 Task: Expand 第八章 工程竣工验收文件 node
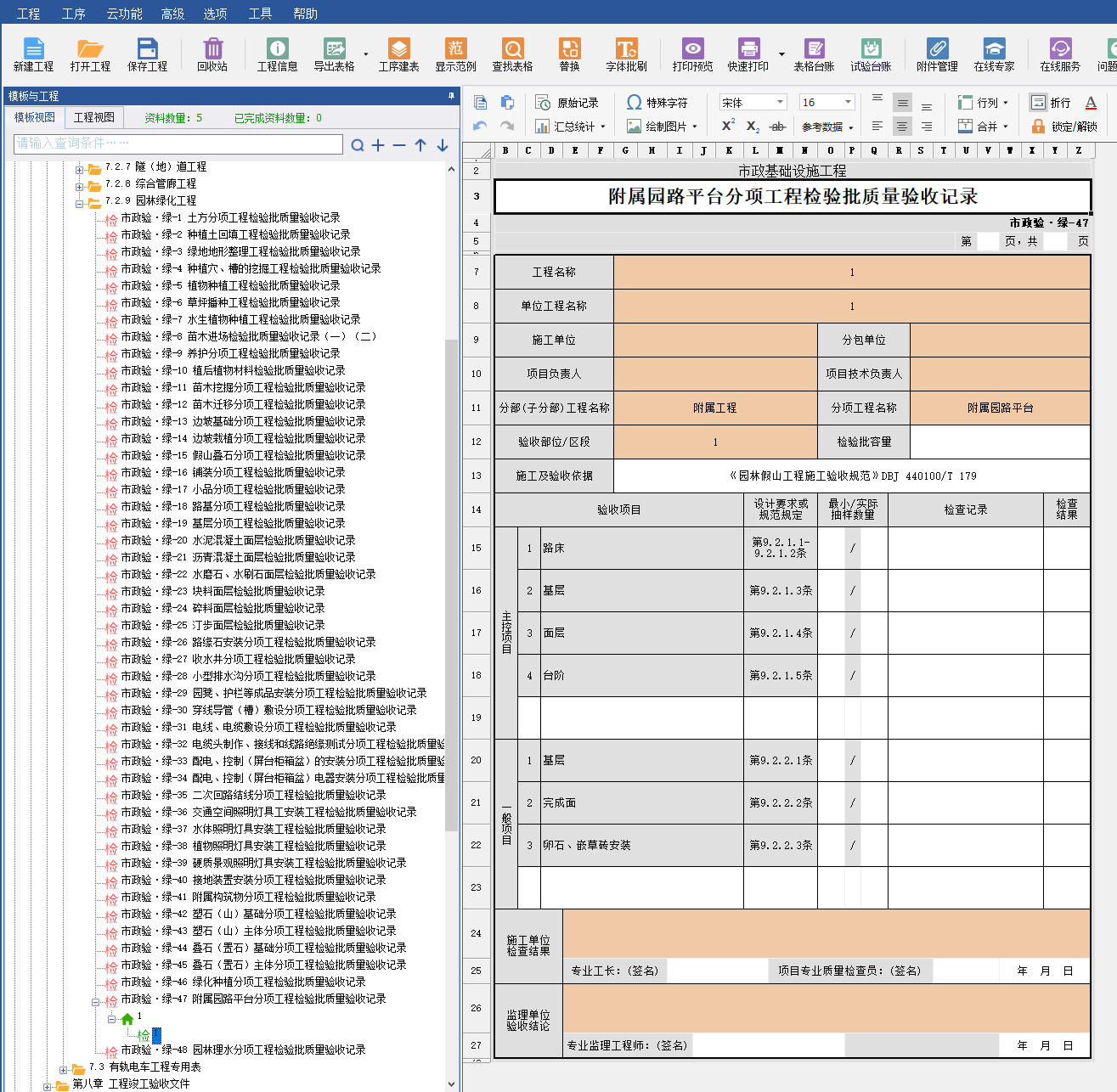pos(48,1086)
